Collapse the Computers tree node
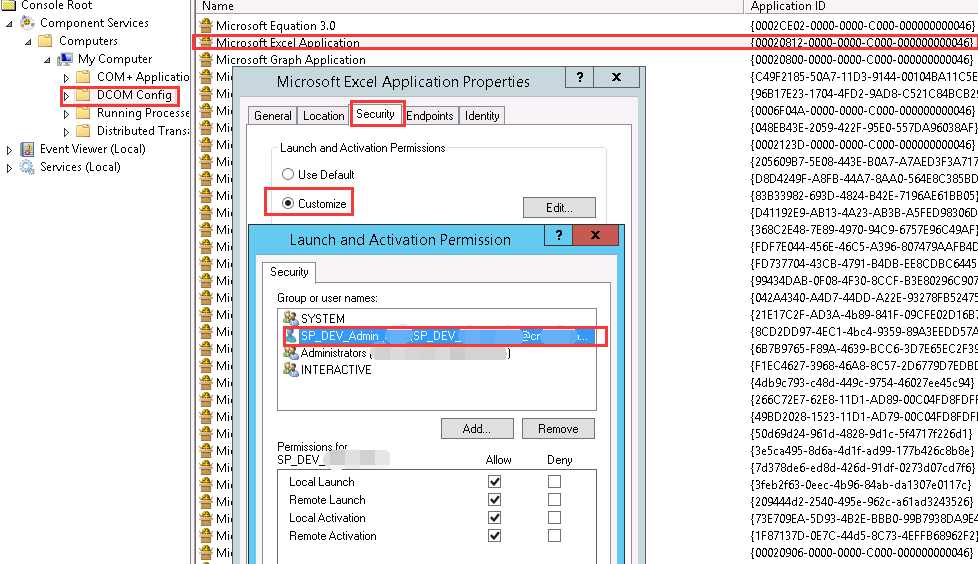Image resolution: width=978 pixels, height=564 pixels. pos(28,42)
